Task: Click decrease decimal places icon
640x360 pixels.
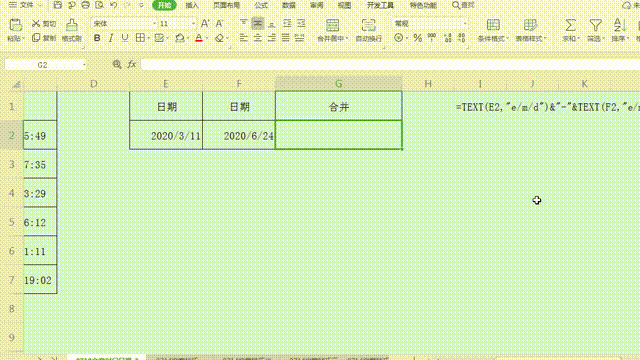Action: pos(462,38)
